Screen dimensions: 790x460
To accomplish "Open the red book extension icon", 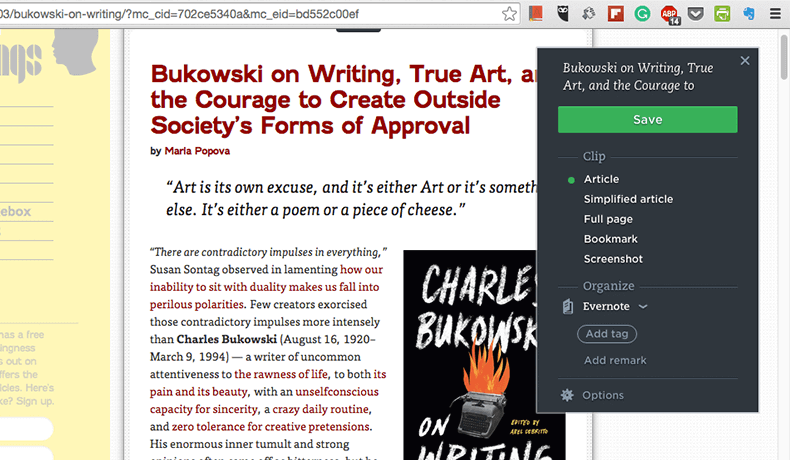I will (536, 14).
